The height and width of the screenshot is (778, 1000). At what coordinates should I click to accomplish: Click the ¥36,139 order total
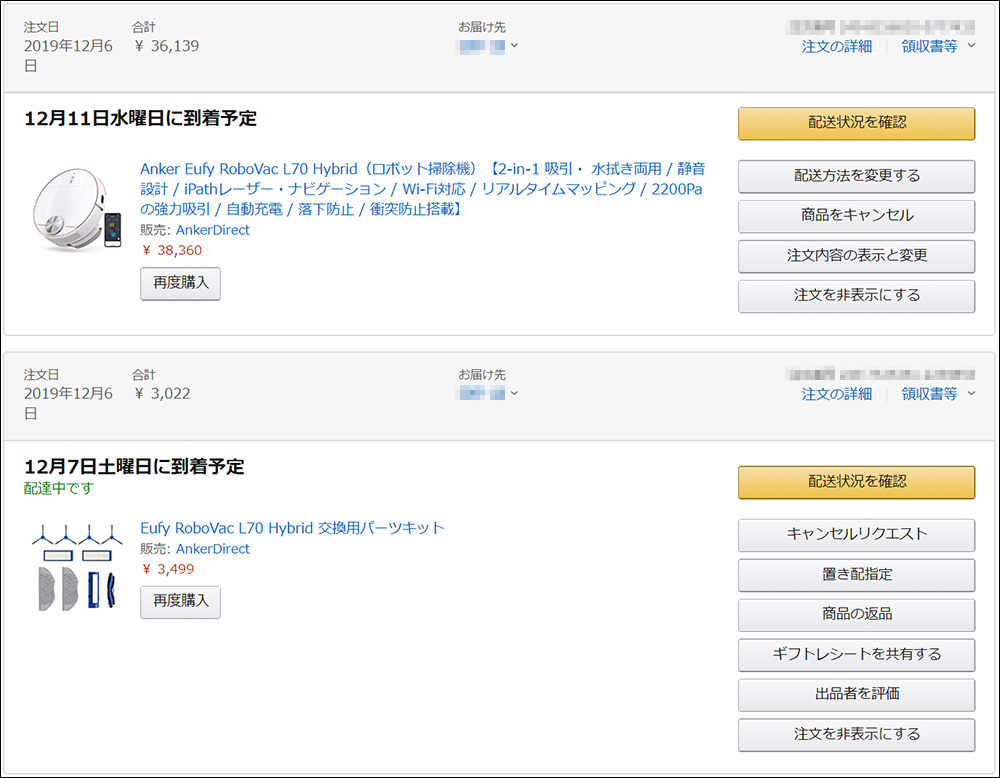click(166, 46)
